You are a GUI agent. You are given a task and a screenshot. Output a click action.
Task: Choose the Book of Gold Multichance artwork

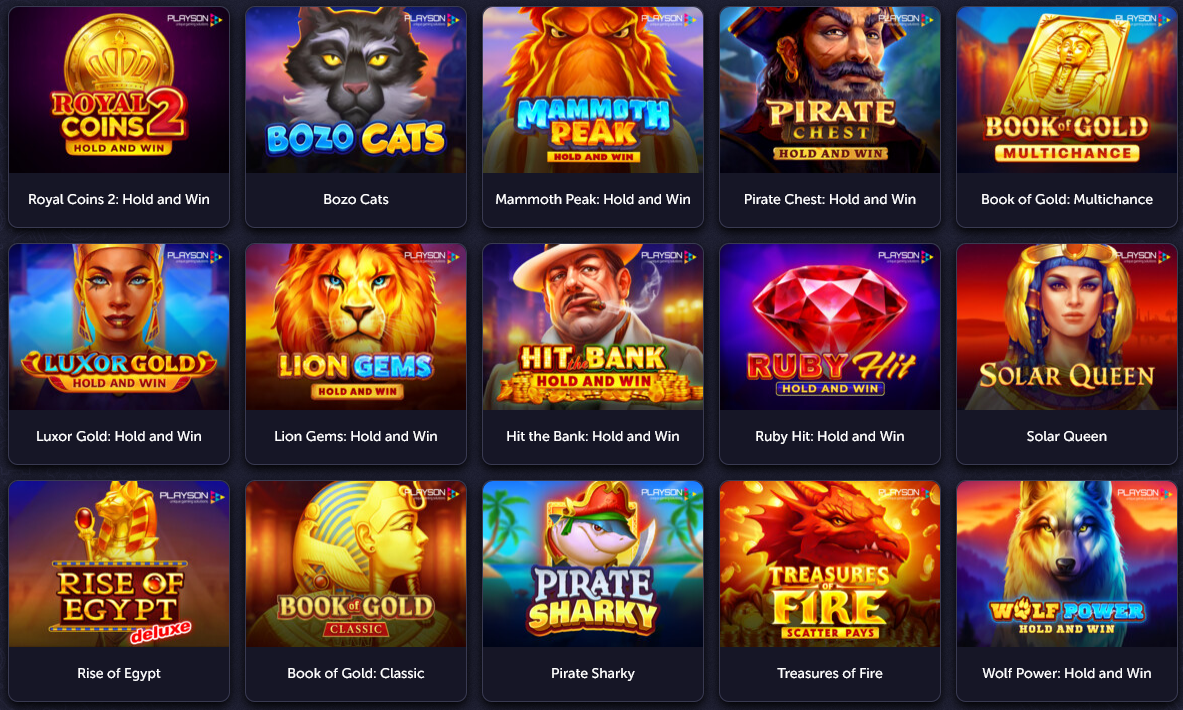[1066, 90]
